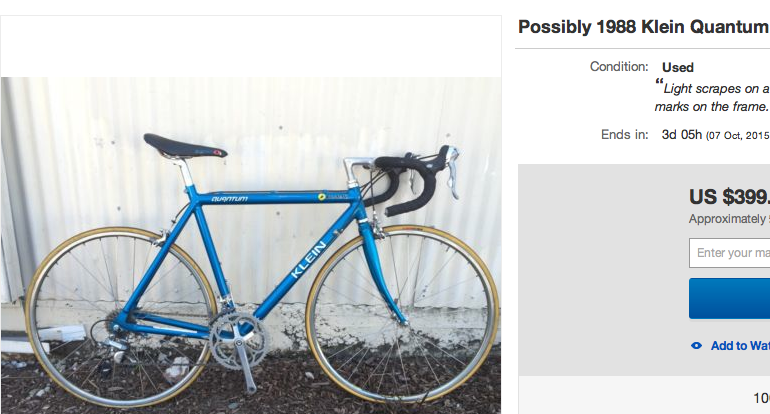The height and width of the screenshot is (414, 770).
Task: Click the 3d 05h time remaining text
Action: [682, 135]
